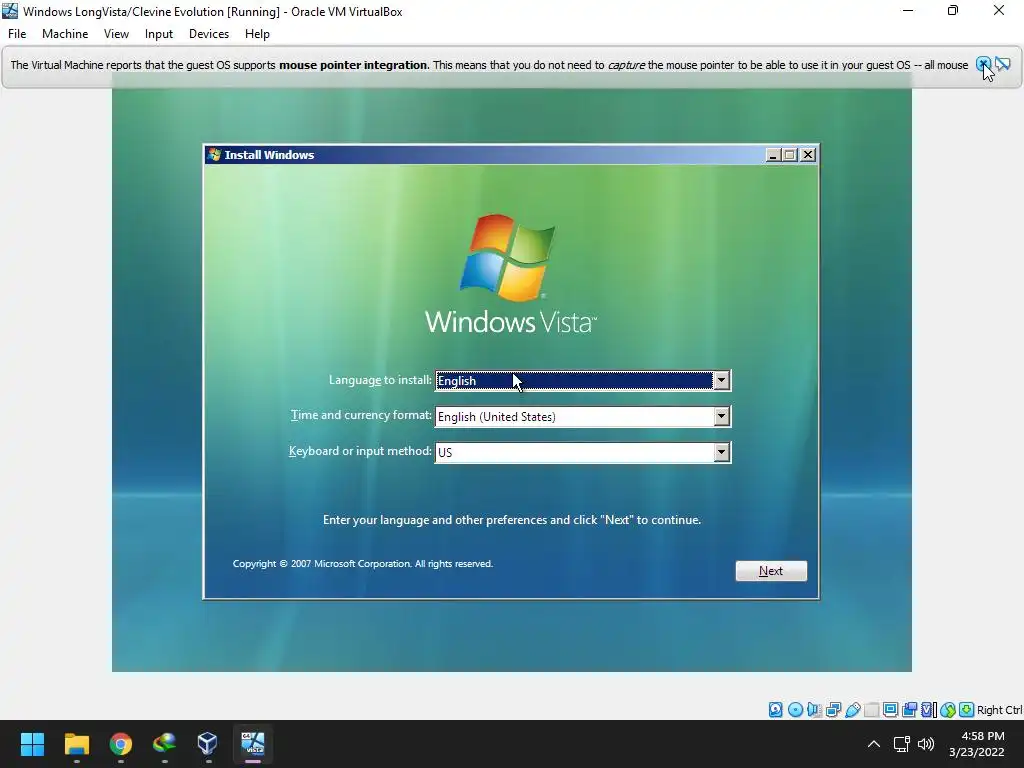Screen dimensions: 1024x768
Task: Click the USB devices status icon
Action: (x=853, y=710)
